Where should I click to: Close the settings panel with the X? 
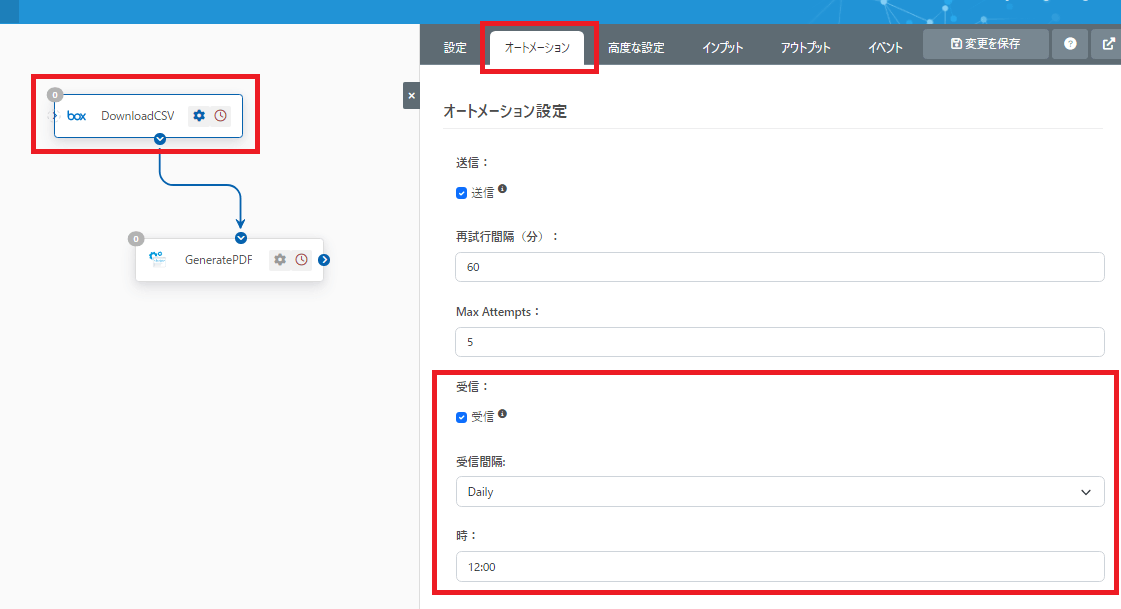click(x=411, y=96)
